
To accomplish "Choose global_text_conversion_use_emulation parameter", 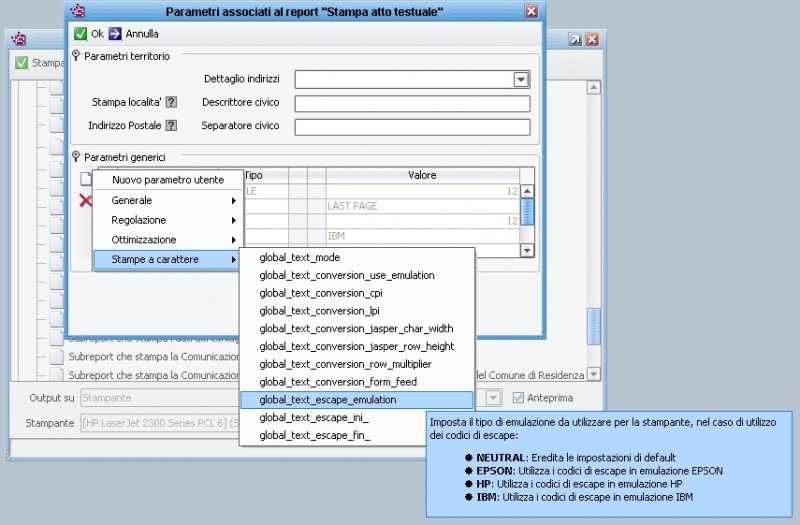I will coord(357,276).
